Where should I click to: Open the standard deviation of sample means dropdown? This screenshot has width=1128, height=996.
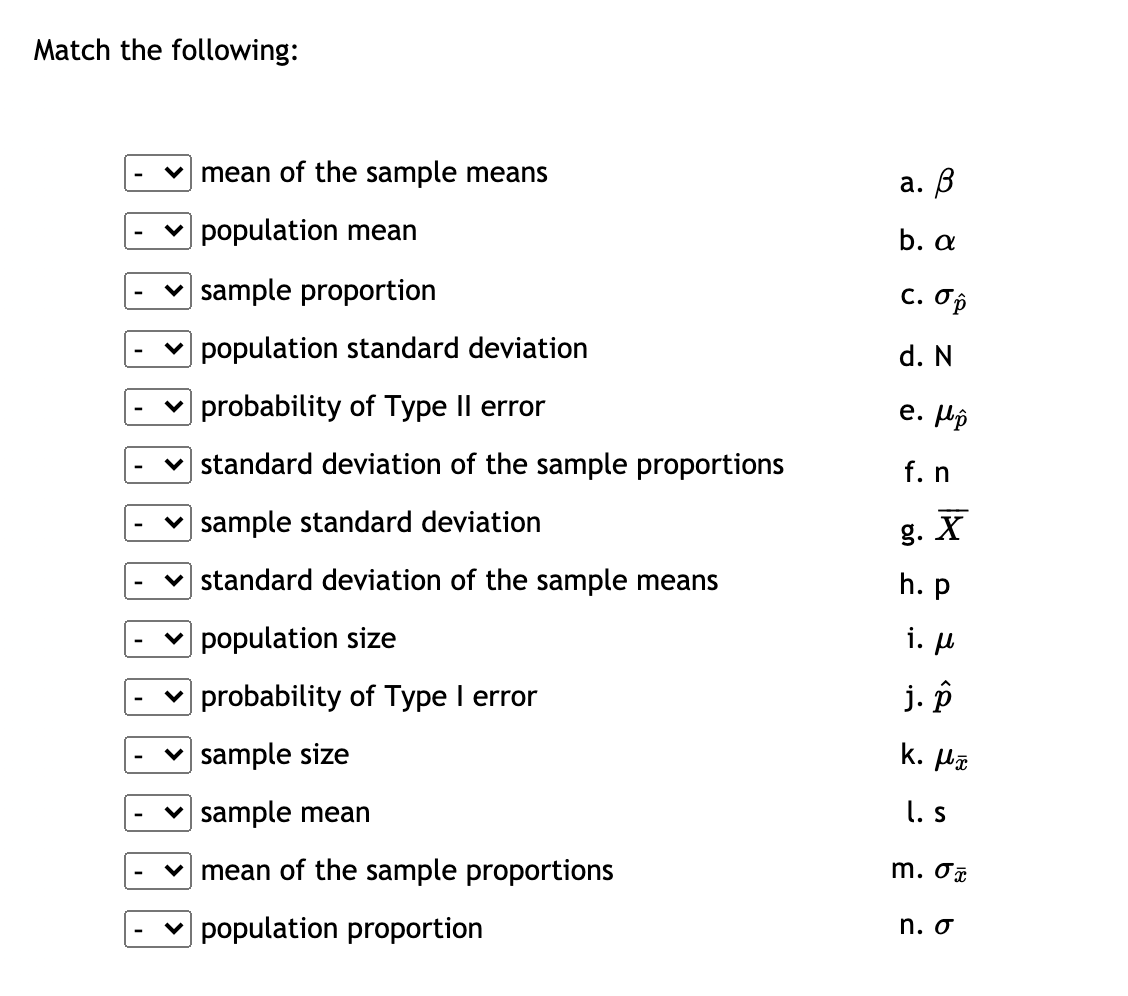157,580
